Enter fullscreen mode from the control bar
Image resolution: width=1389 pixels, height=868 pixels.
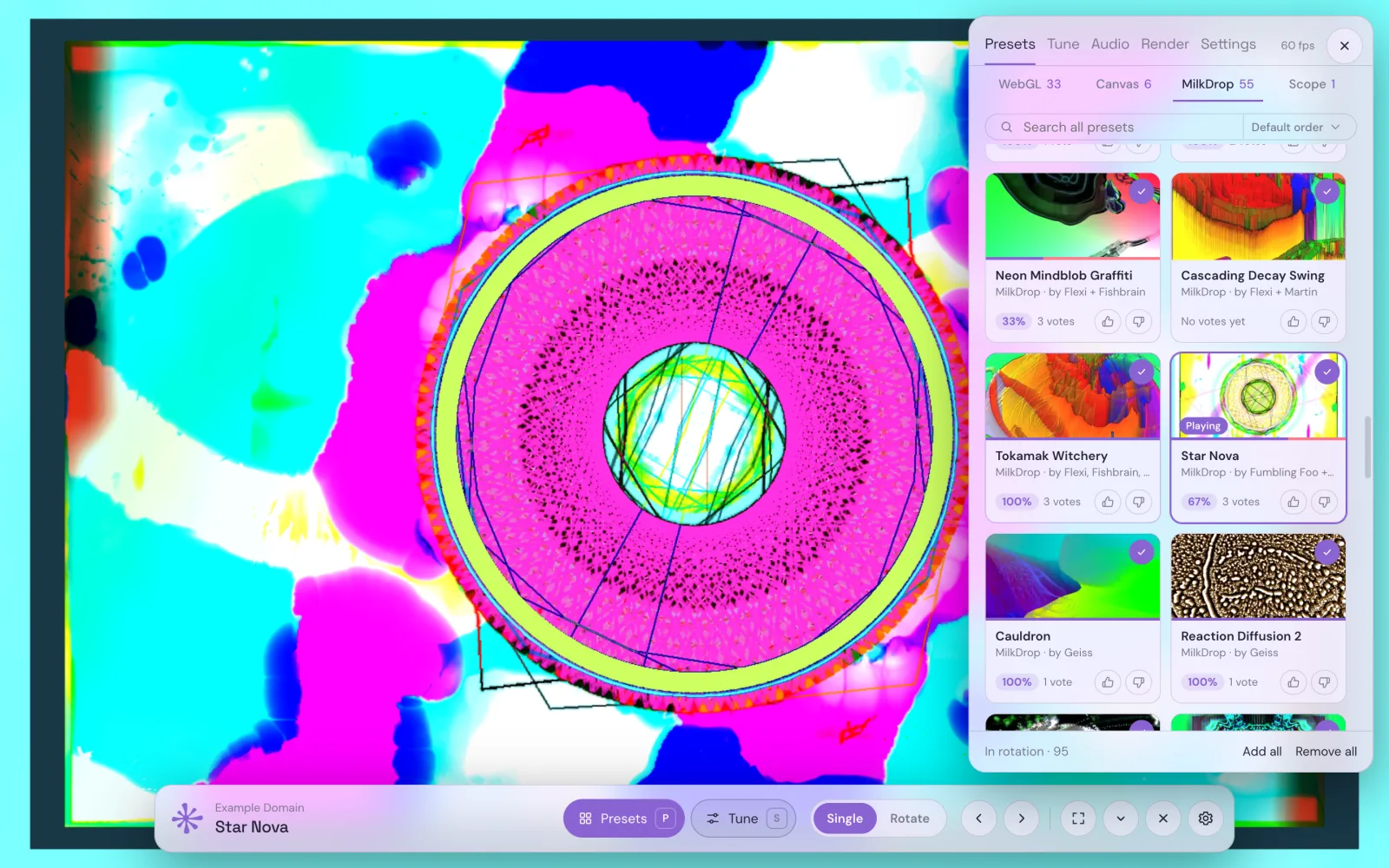click(1078, 819)
